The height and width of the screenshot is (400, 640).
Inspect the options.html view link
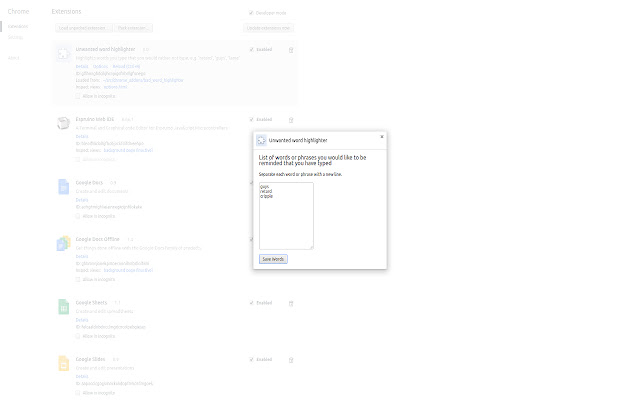(116, 87)
